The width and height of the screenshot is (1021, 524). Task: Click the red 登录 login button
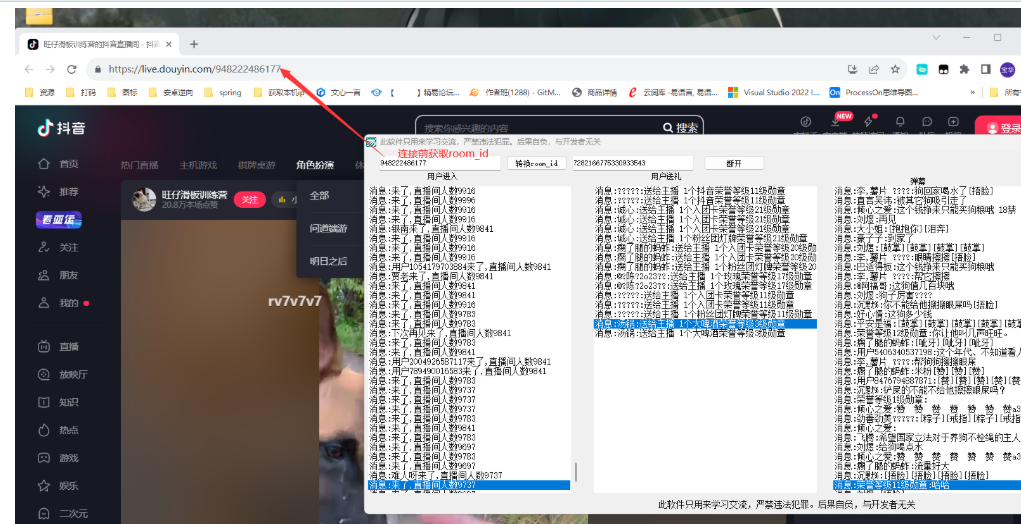[1000, 128]
